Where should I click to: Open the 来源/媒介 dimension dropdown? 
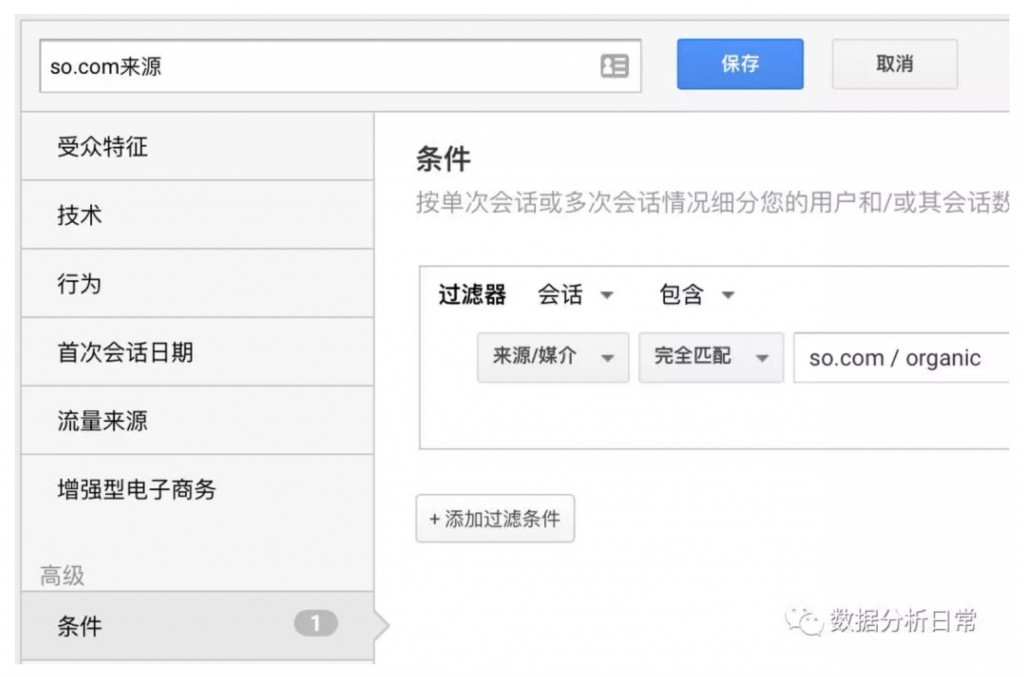point(552,357)
